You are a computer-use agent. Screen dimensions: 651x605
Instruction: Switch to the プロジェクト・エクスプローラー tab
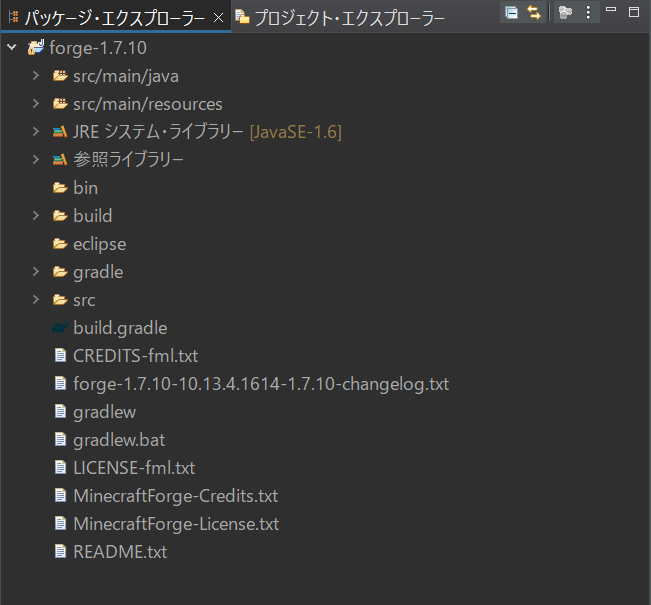click(340, 17)
